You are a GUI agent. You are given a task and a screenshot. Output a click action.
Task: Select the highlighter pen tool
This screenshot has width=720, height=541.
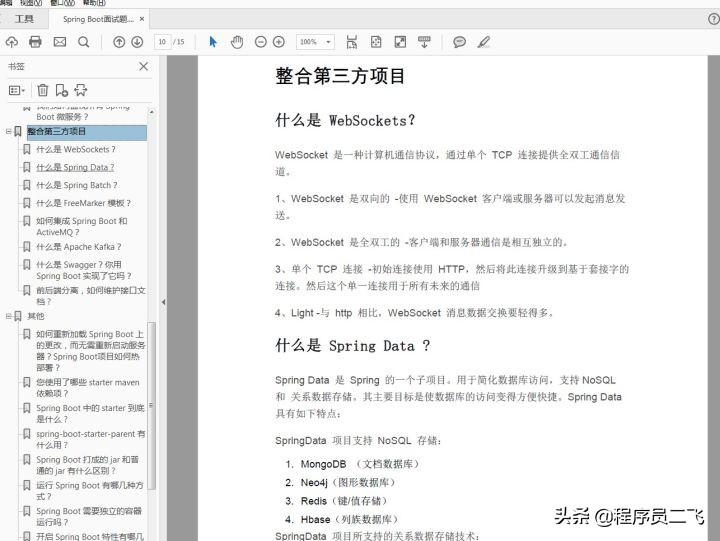[x=484, y=42]
